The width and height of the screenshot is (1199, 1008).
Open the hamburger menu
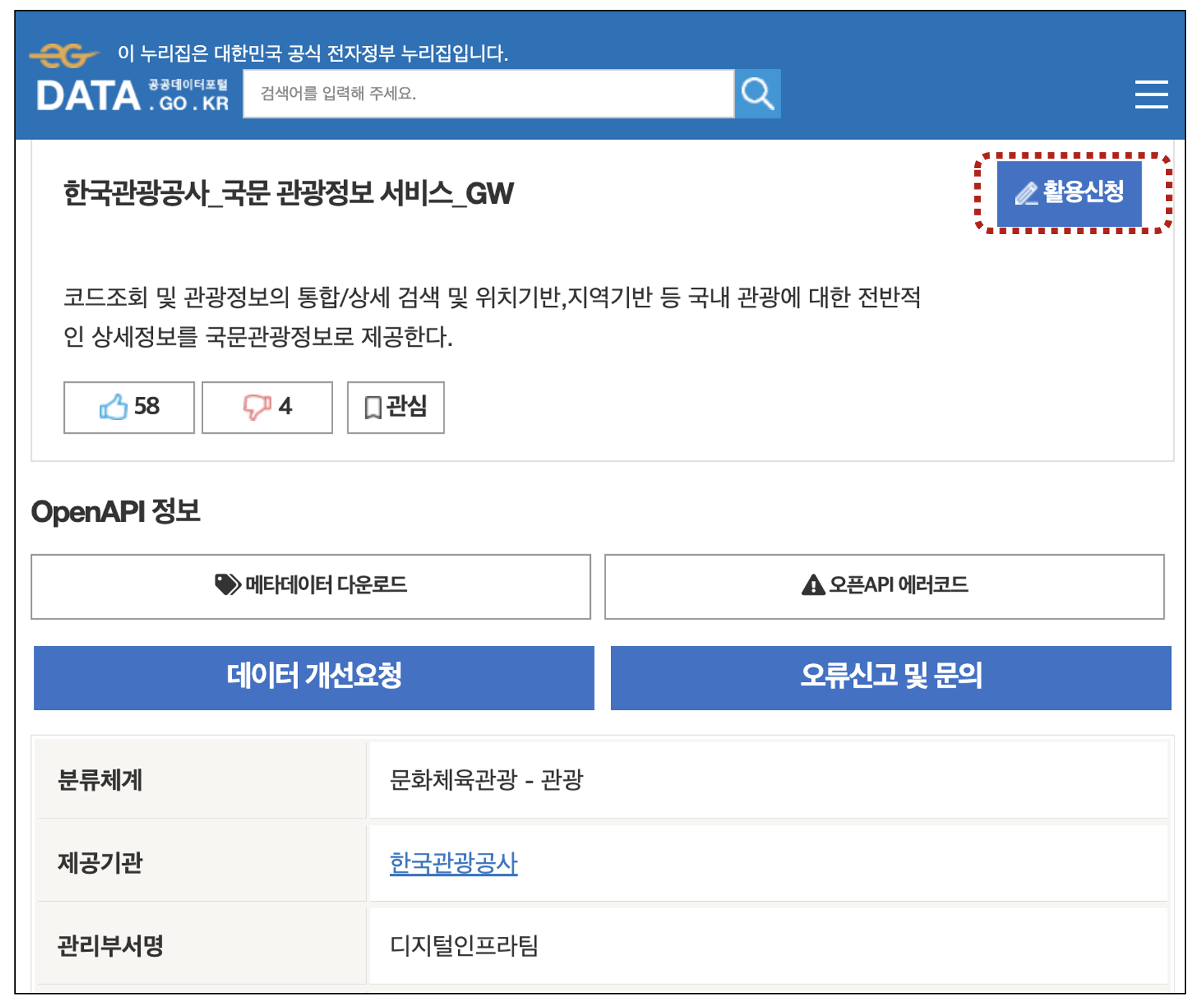tap(1151, 94)
